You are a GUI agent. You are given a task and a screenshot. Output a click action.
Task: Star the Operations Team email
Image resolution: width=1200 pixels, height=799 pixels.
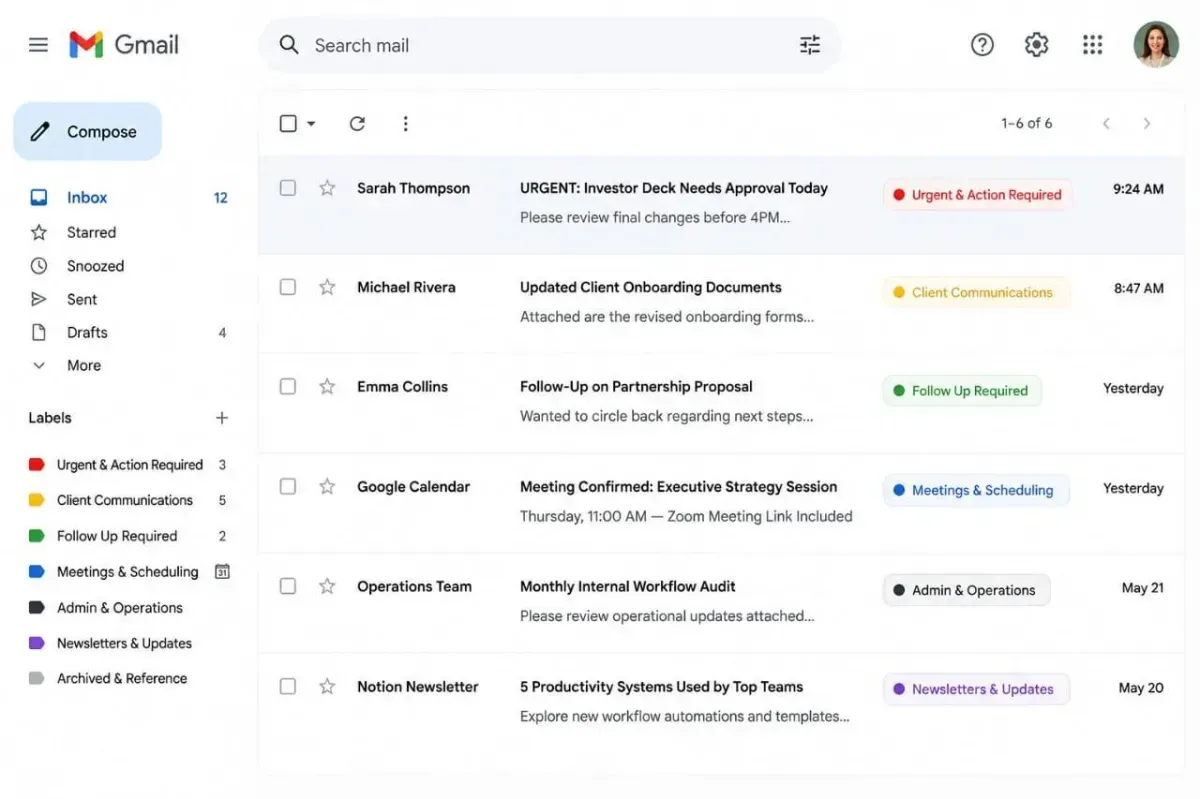tap(327, 587)
